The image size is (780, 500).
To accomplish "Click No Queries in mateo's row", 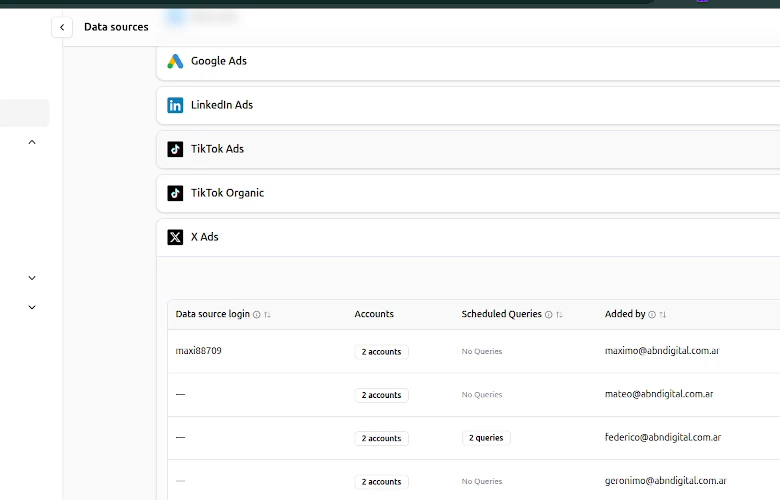I will [482, 395].
